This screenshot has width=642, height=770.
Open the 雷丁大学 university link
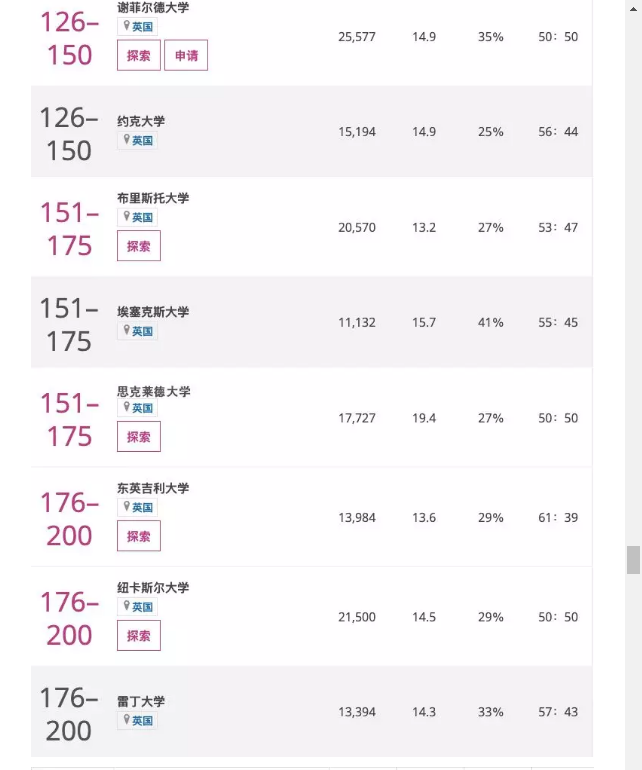[141, 701]
